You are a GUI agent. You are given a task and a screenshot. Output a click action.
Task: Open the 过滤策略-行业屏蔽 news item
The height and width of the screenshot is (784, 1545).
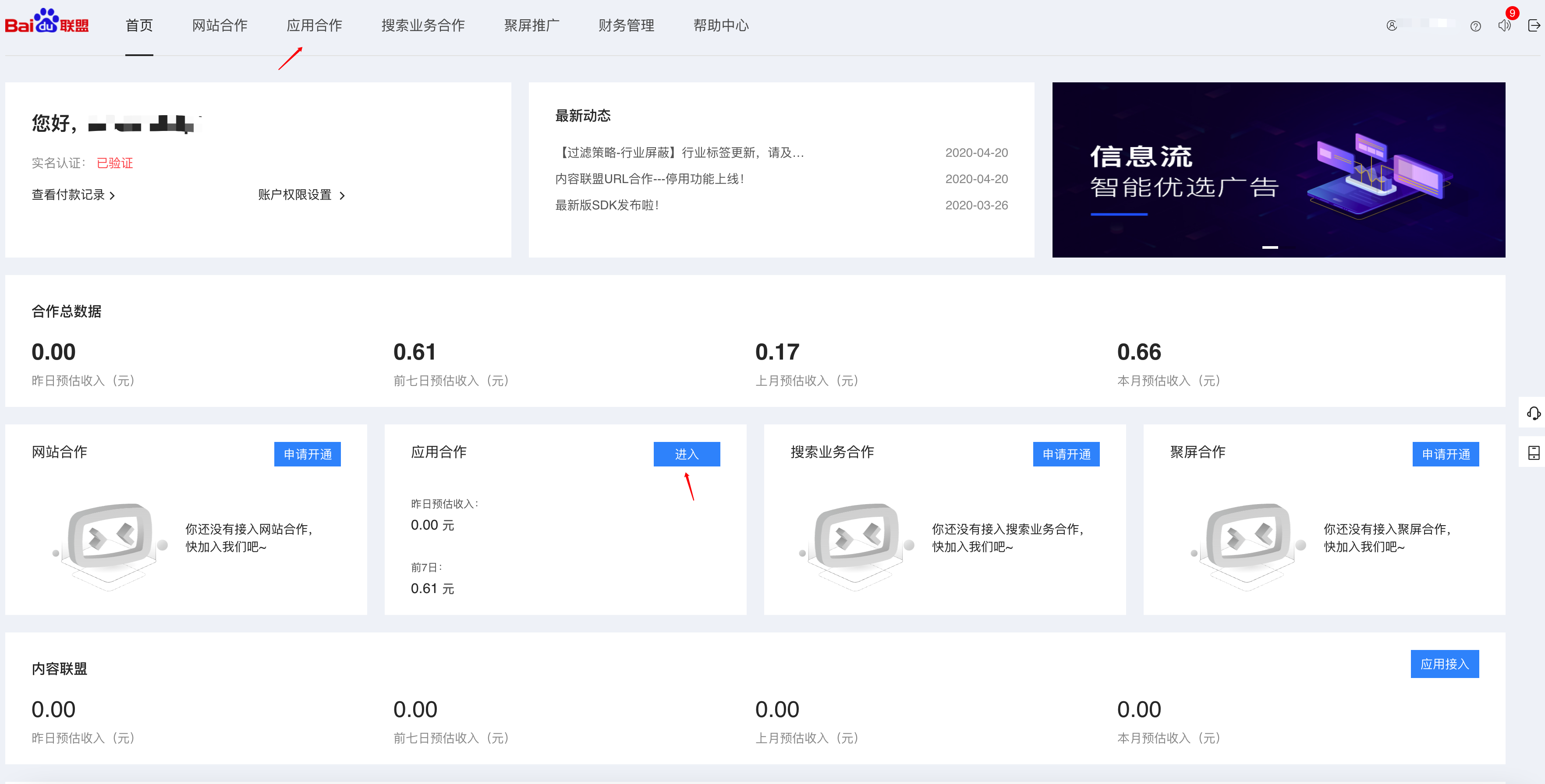[x=680, y=153]
